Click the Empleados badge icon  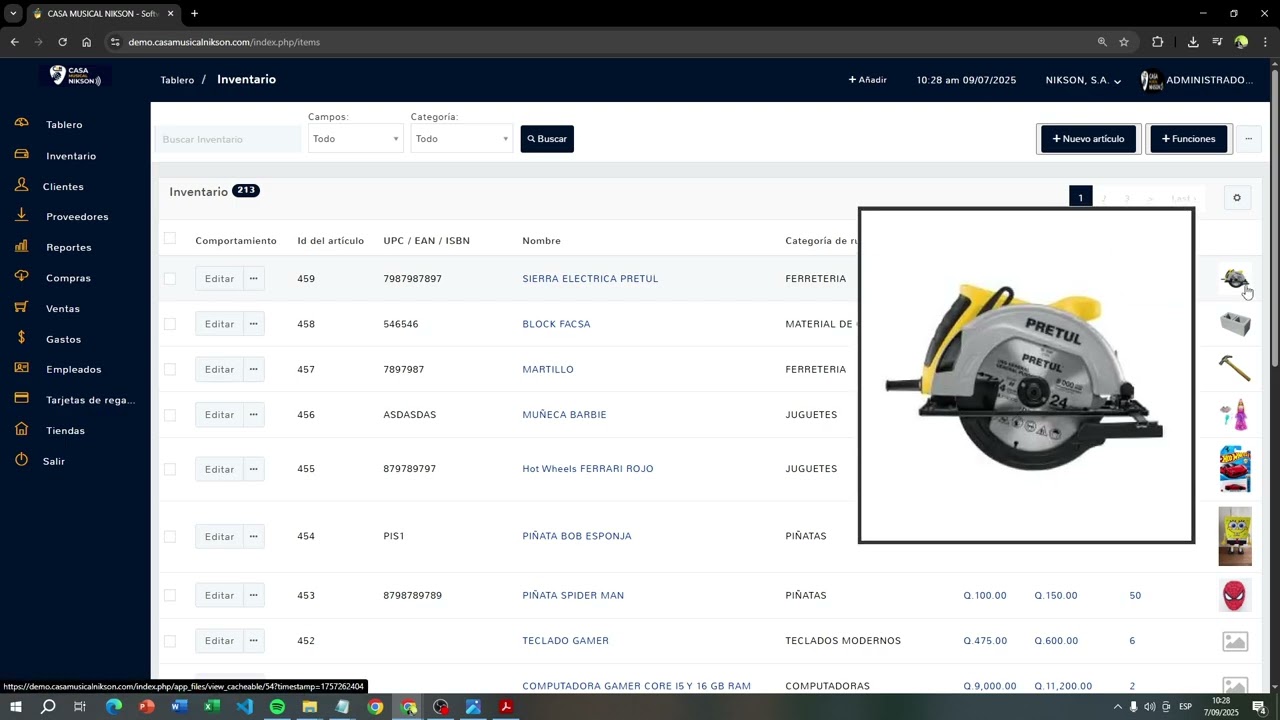coord(21,368)
